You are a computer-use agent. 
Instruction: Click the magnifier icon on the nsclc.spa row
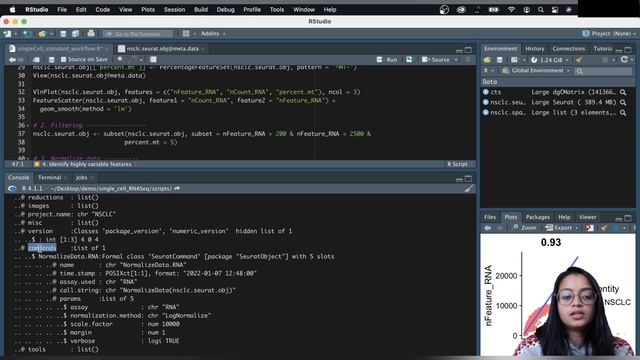point(623,113)
